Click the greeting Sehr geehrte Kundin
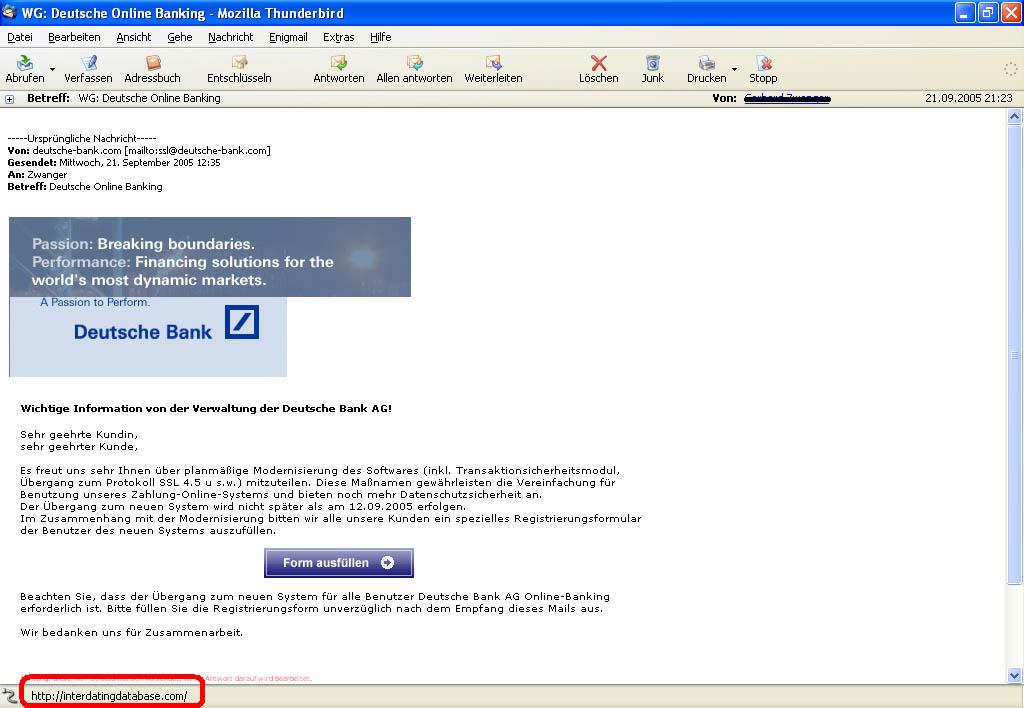Screen dimensions: 1024x708 coord(79,434)
